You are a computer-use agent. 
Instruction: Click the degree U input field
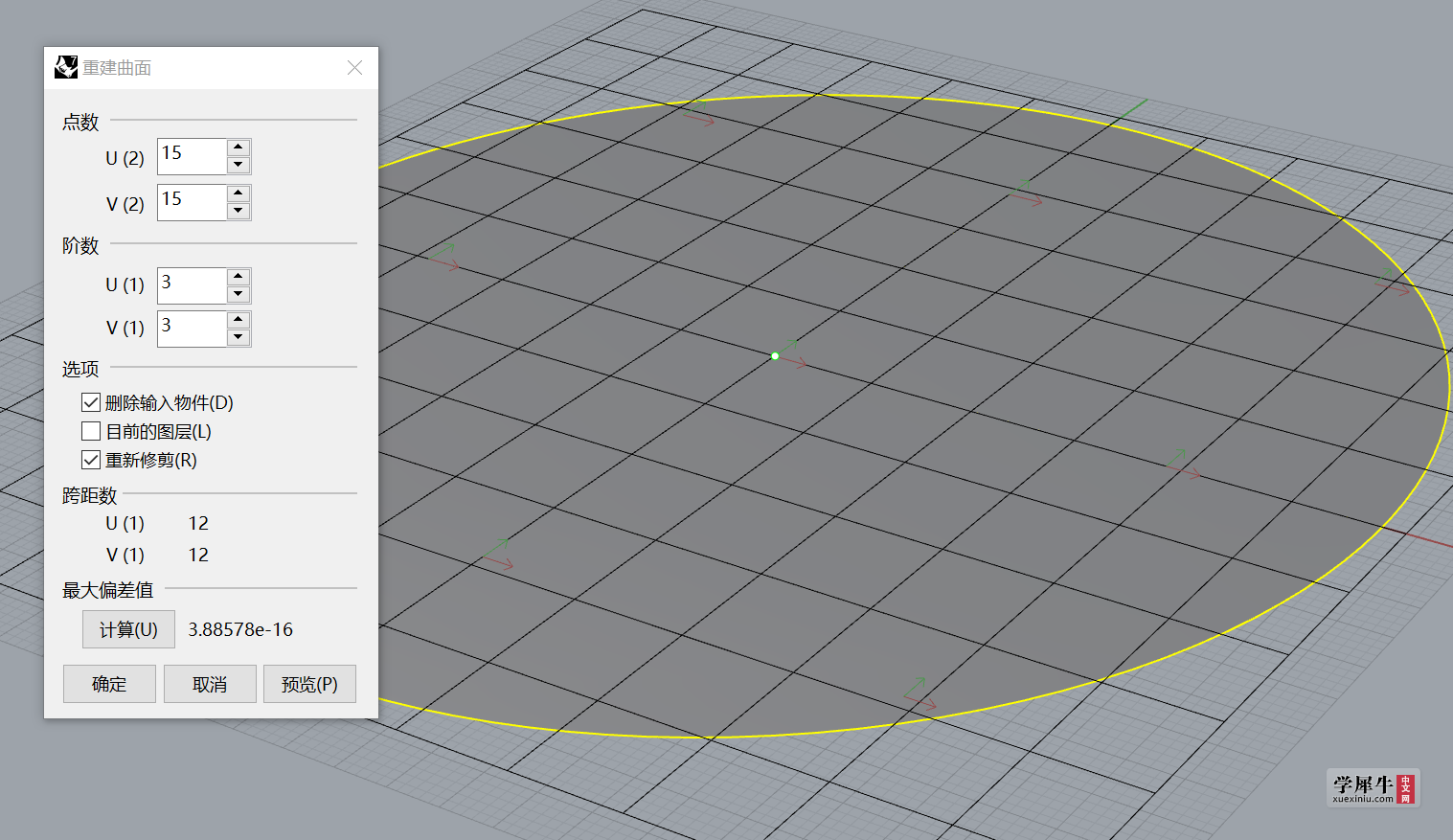coord(193,285)
